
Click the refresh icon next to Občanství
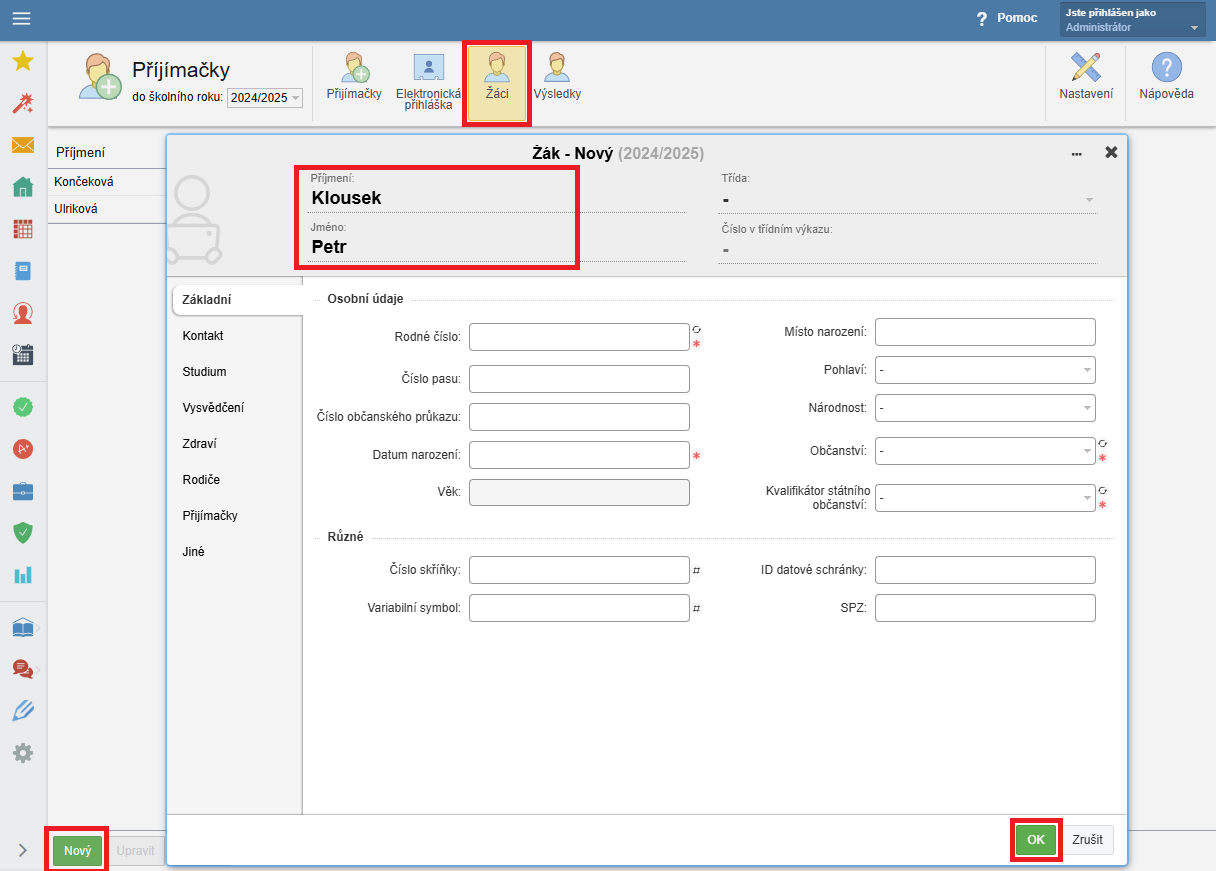1102,443
